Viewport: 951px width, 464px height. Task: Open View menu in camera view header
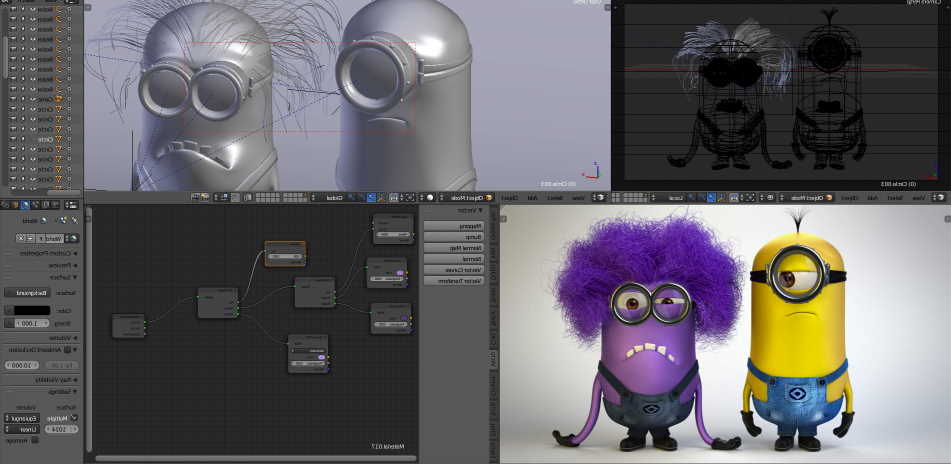point(919,197)
